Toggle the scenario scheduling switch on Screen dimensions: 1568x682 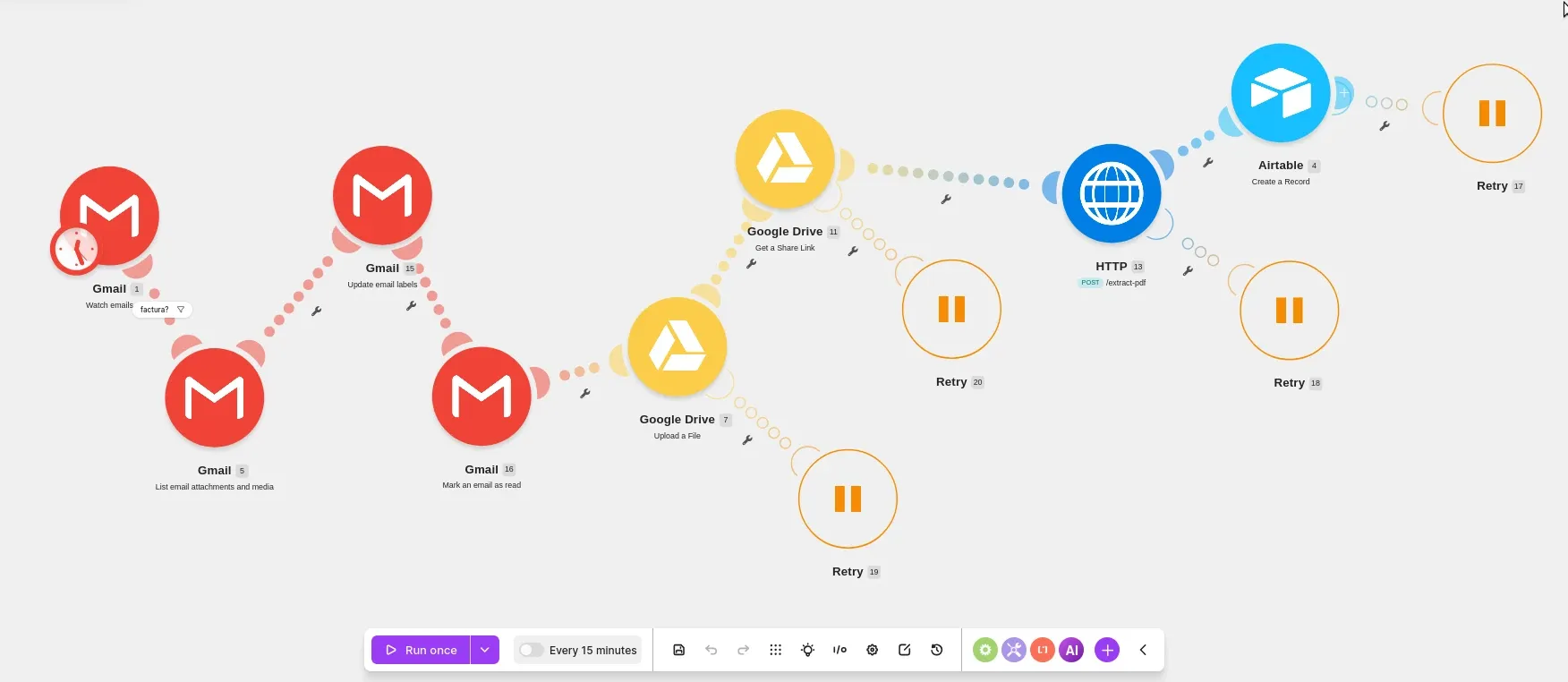(x=531, y=650)
